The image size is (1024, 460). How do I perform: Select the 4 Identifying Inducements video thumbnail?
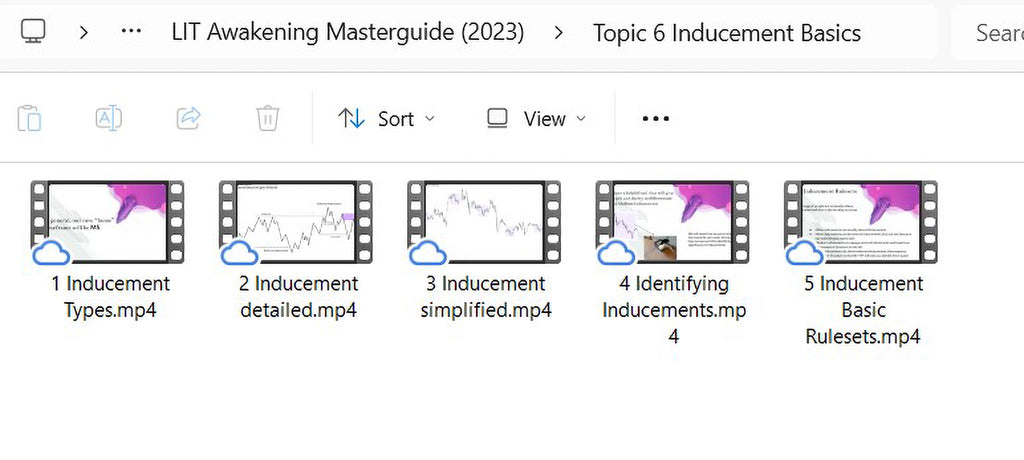tap(672, 222)
